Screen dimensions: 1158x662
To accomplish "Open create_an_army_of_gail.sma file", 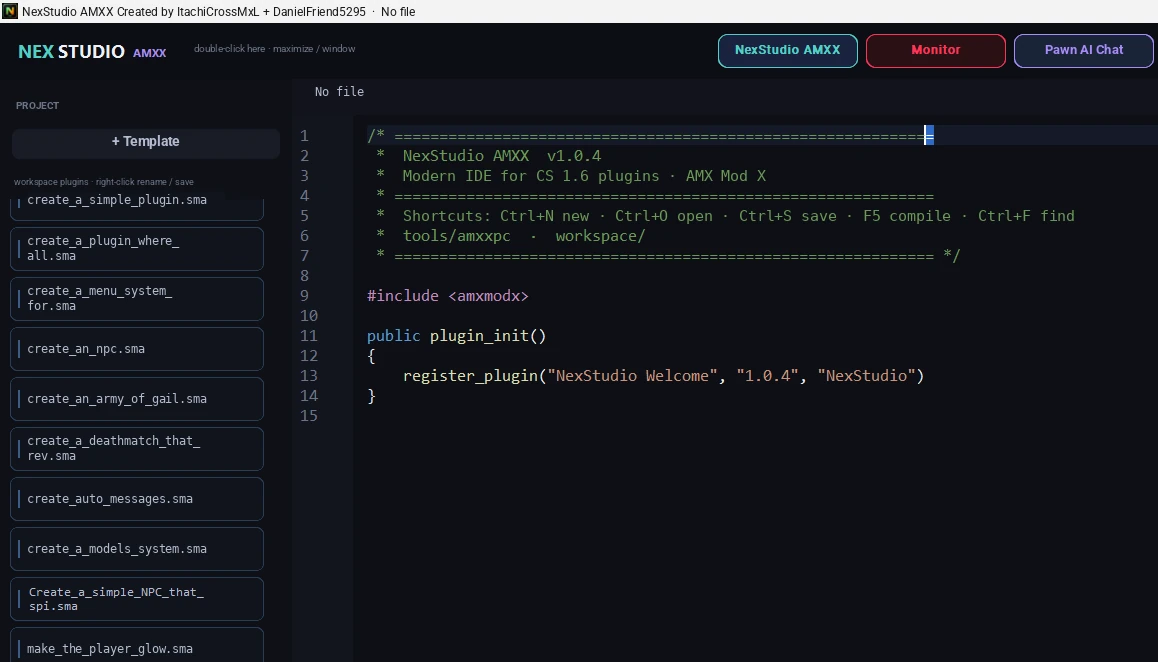I will pyautogui.click(x=137, y=399).
